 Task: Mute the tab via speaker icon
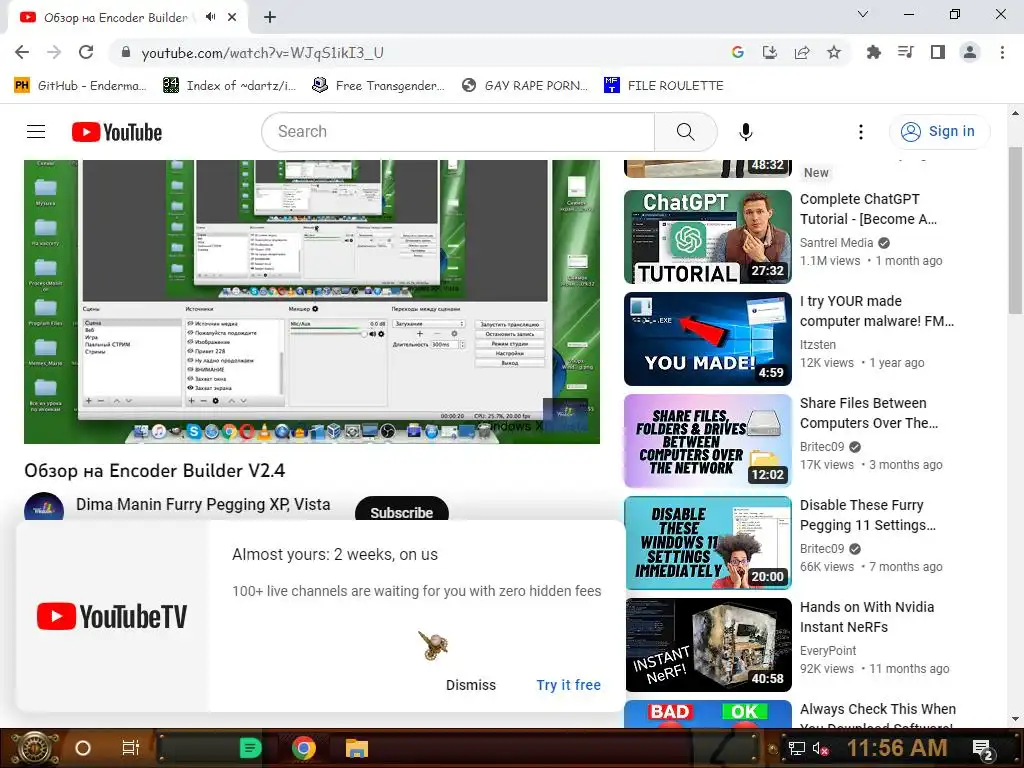210,17
